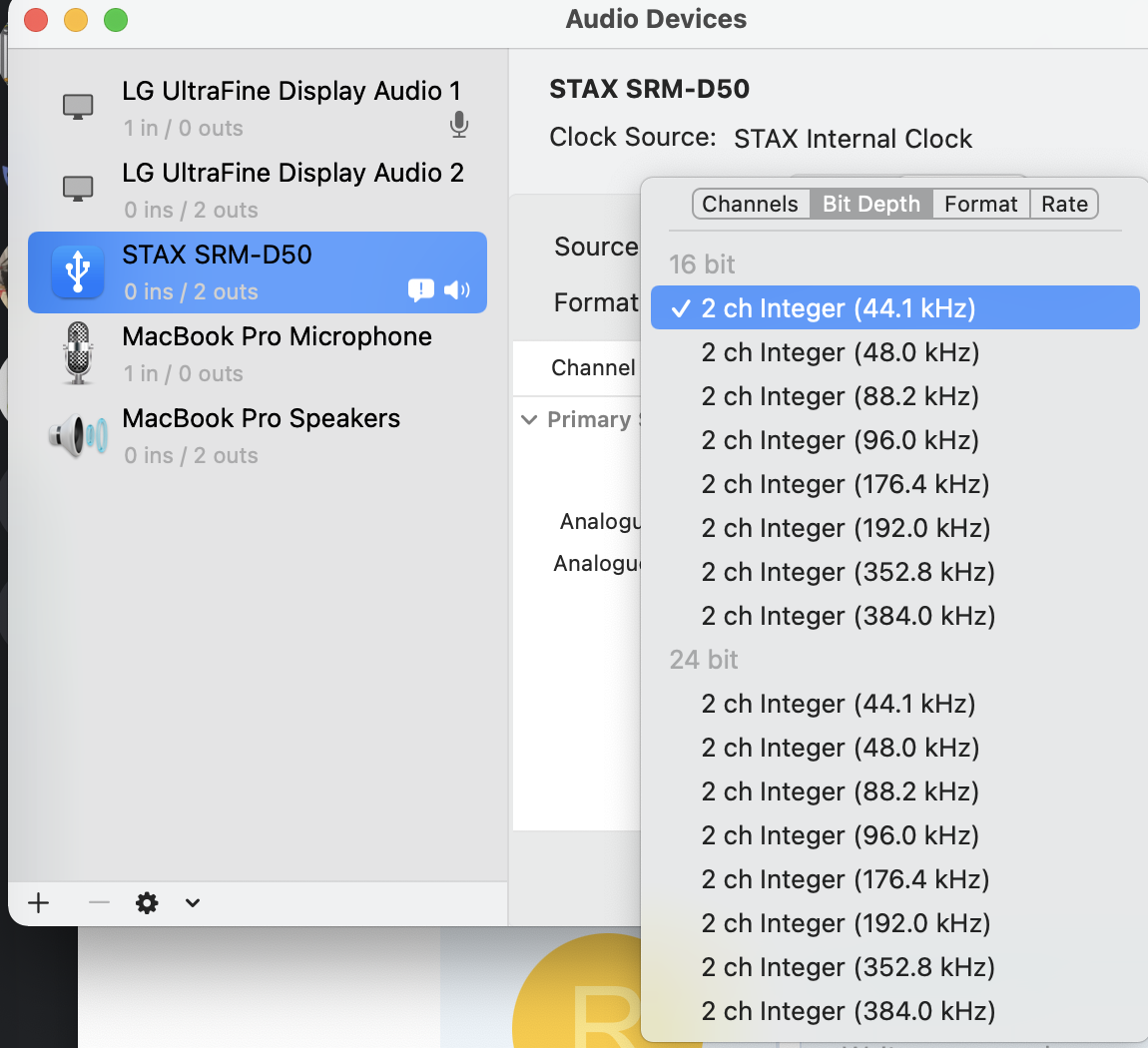Click the microphone icon for MacBook Pro Microphone
The image size is (1148, 1048).
click(78, 353)
